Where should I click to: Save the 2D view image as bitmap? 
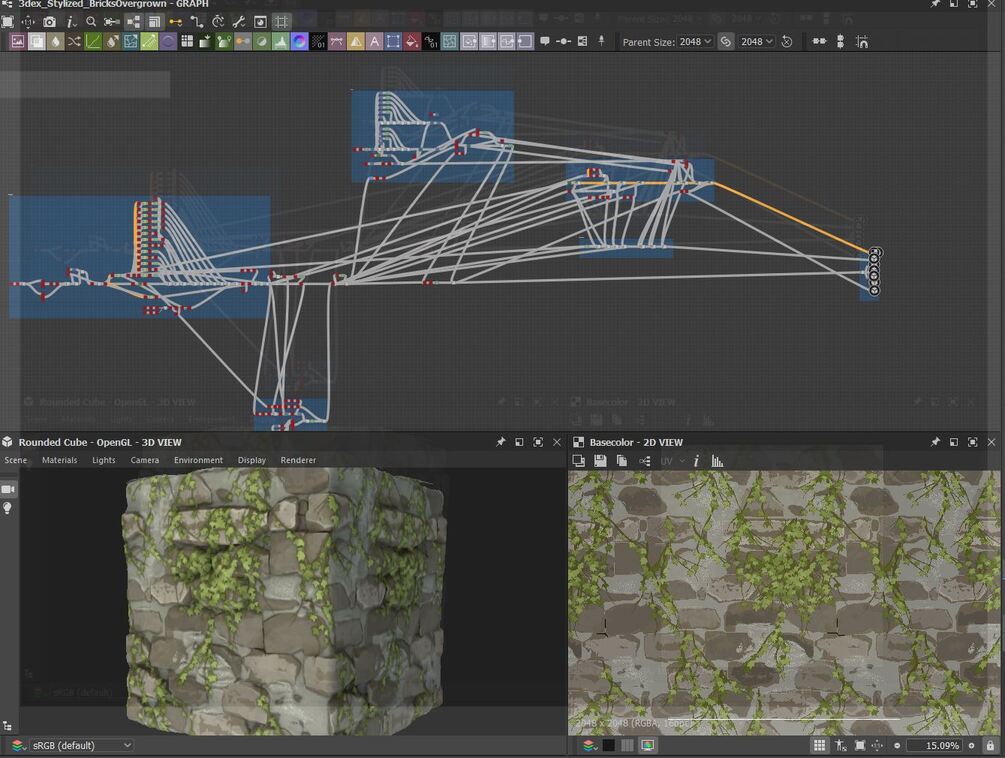point(600,461)
